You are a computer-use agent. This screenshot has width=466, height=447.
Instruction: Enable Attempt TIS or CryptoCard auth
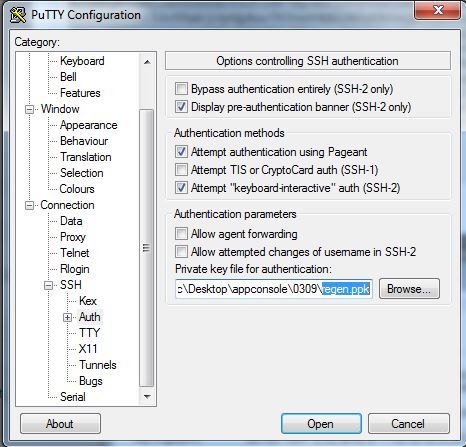click(x=181, y=170)
